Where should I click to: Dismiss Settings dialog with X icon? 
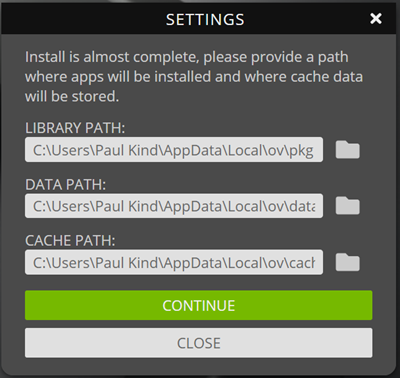coord(376,18)
